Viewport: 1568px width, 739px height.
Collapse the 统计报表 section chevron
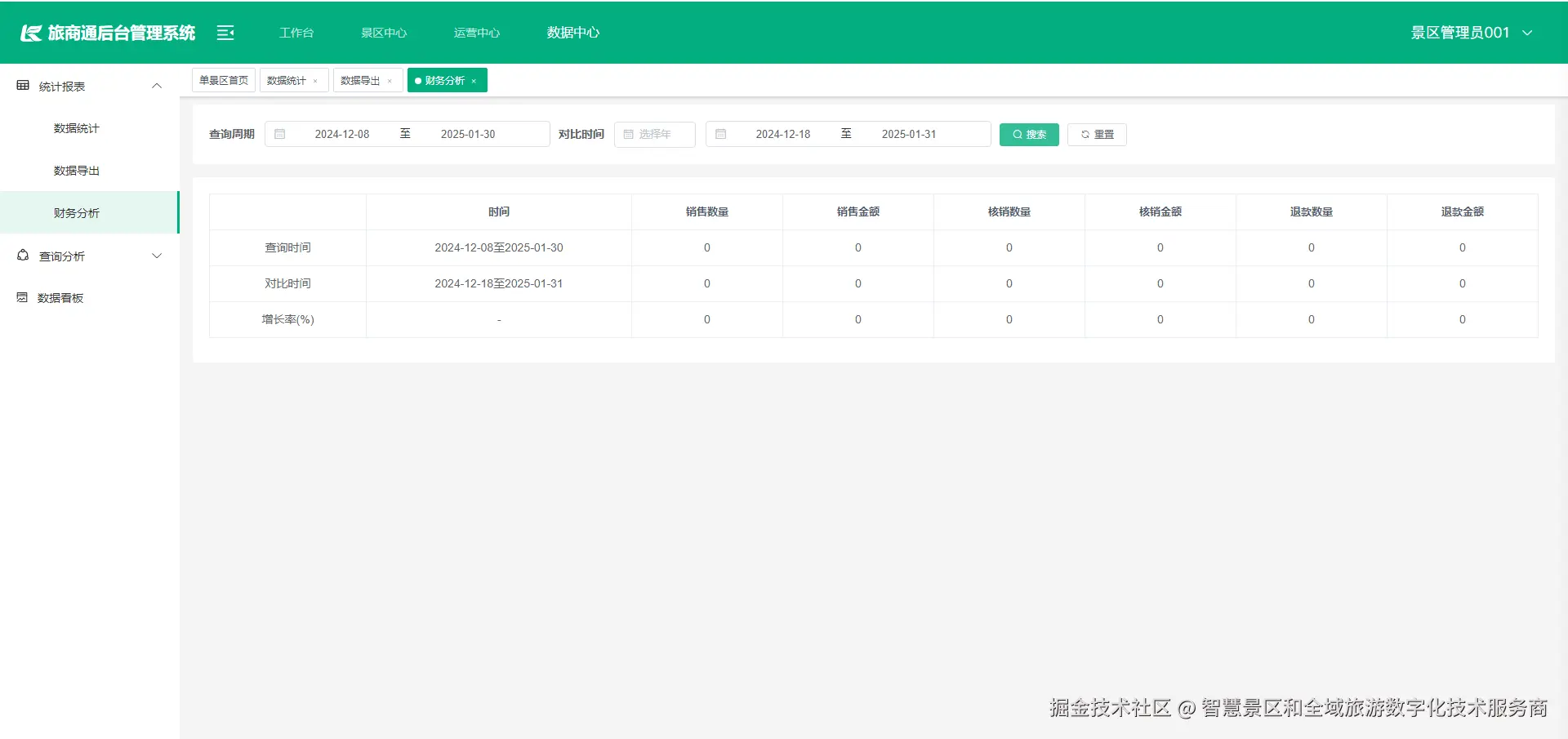156,85
